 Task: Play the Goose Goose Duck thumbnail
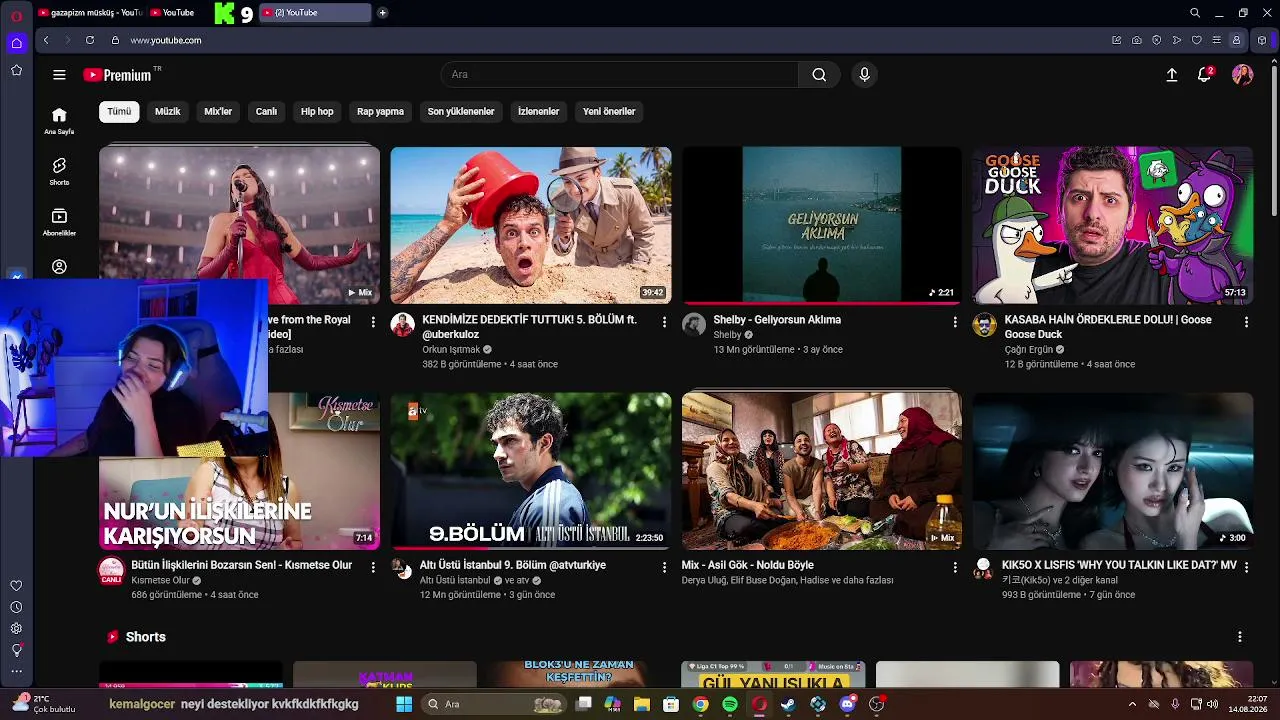tap(1112, 225)
